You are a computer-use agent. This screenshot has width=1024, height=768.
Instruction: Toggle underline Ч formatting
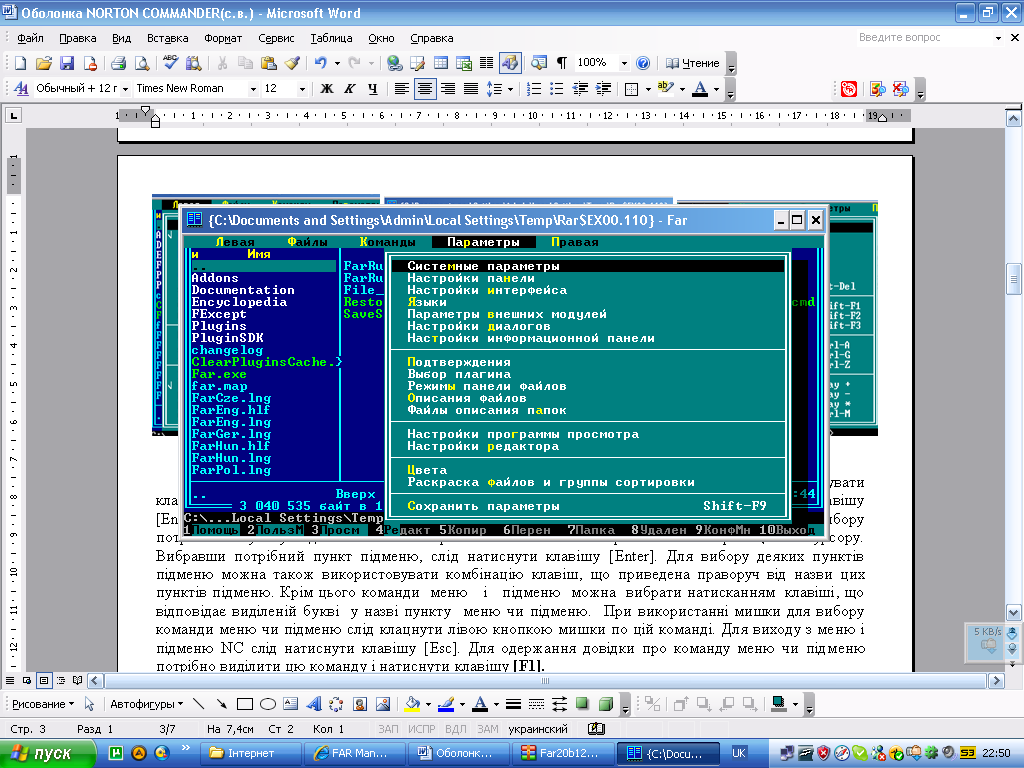click(x=372, y=89)
